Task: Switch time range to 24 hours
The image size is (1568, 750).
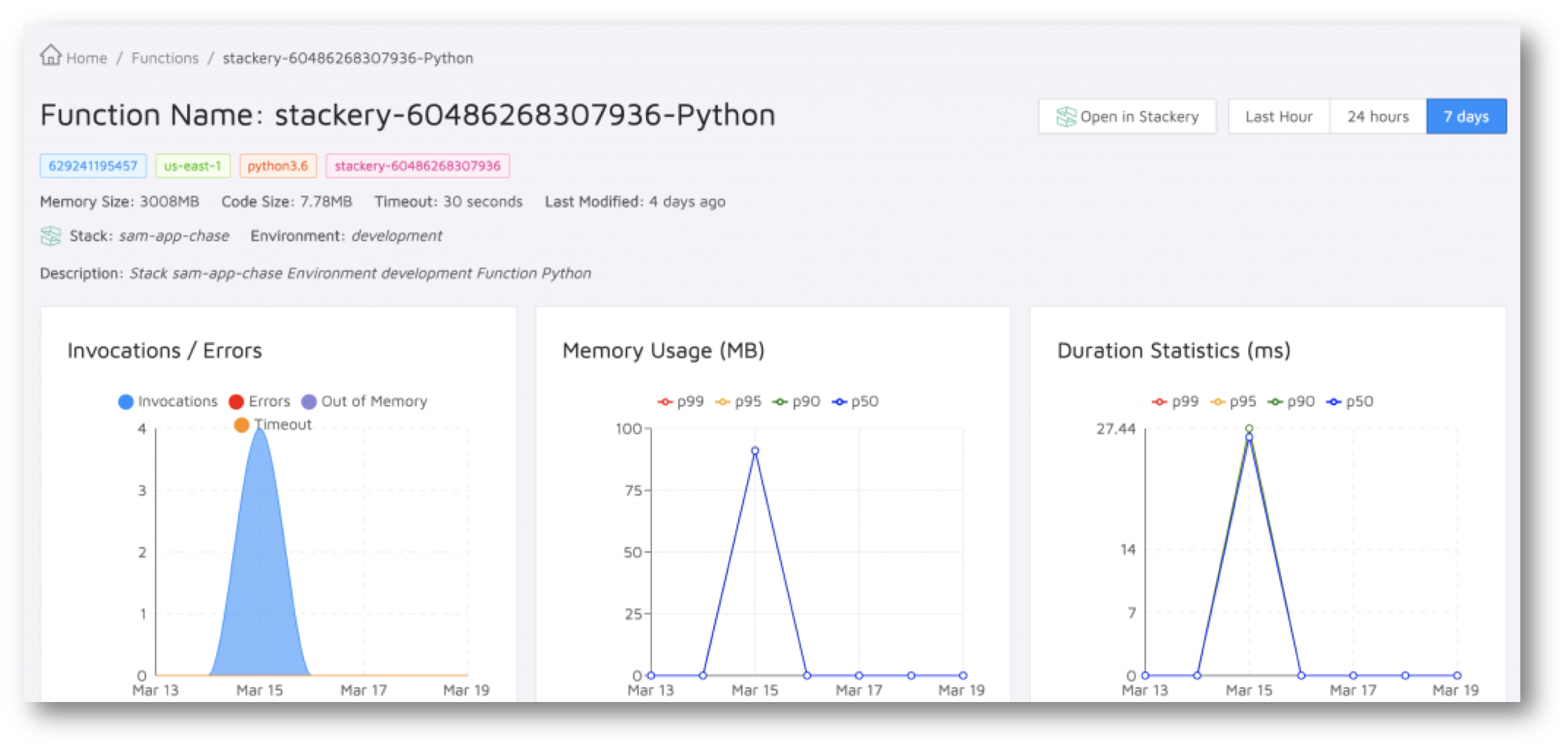Action: (1377, 117)
